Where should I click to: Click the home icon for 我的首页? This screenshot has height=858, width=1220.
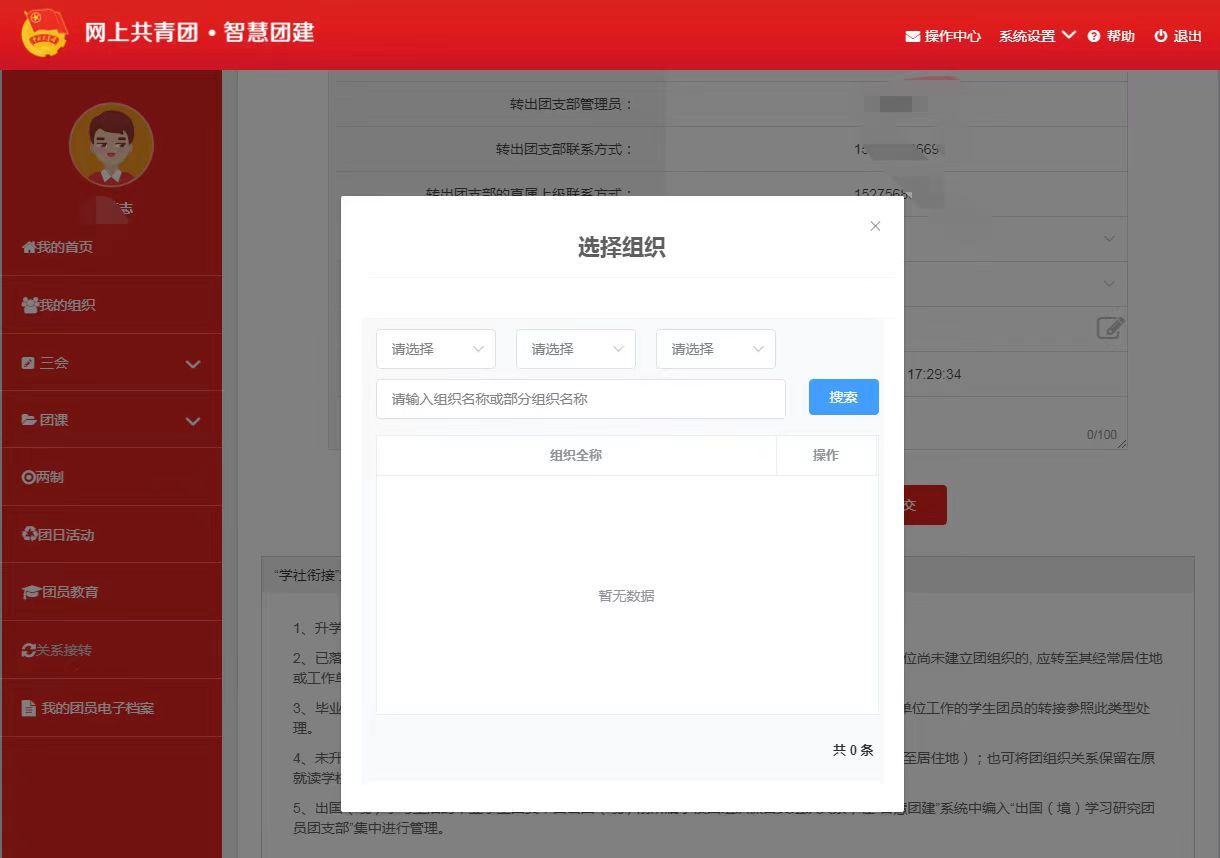click(x=29, y=247)
